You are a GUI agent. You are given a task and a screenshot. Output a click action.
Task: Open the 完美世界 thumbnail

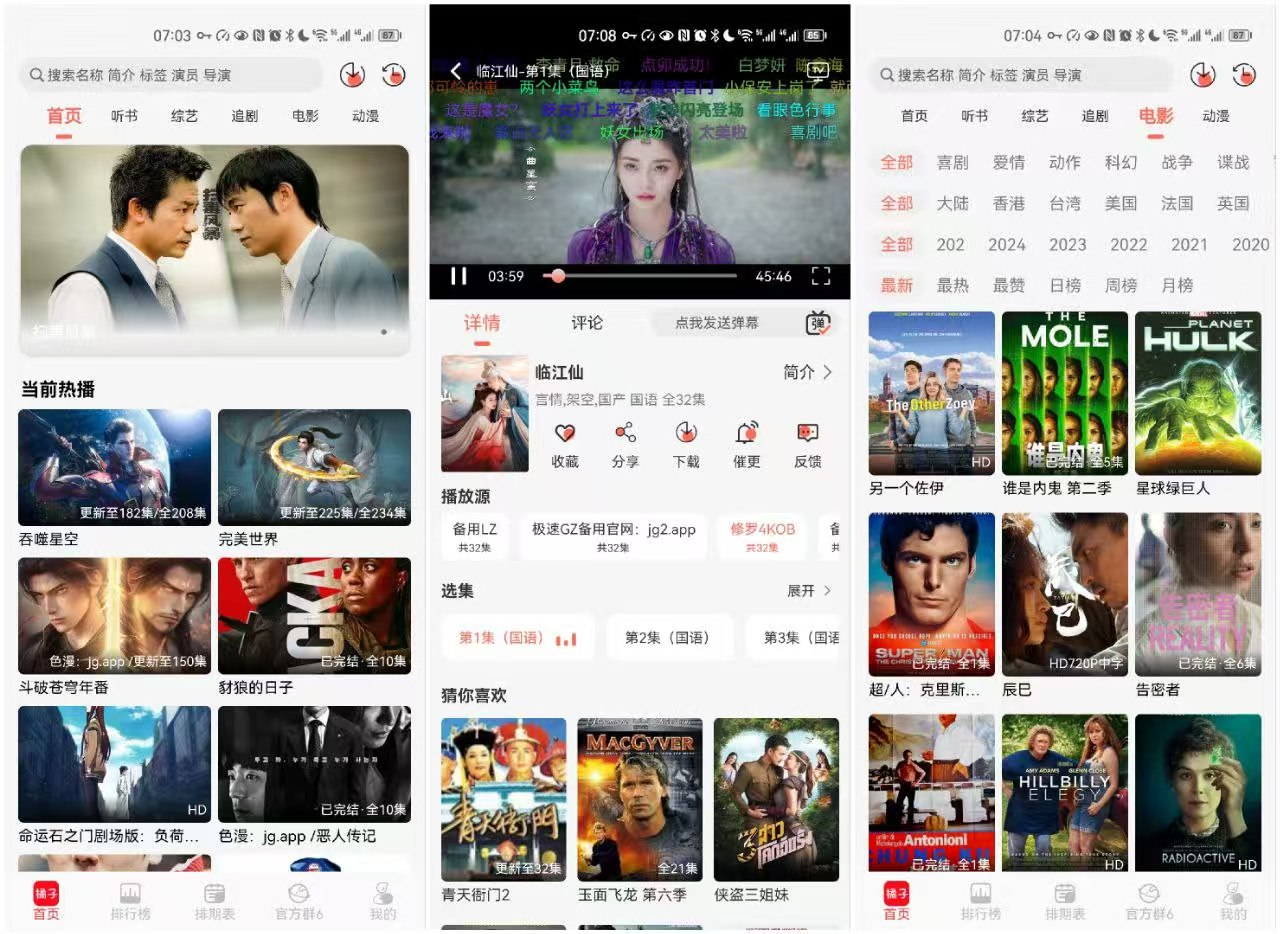314,467
